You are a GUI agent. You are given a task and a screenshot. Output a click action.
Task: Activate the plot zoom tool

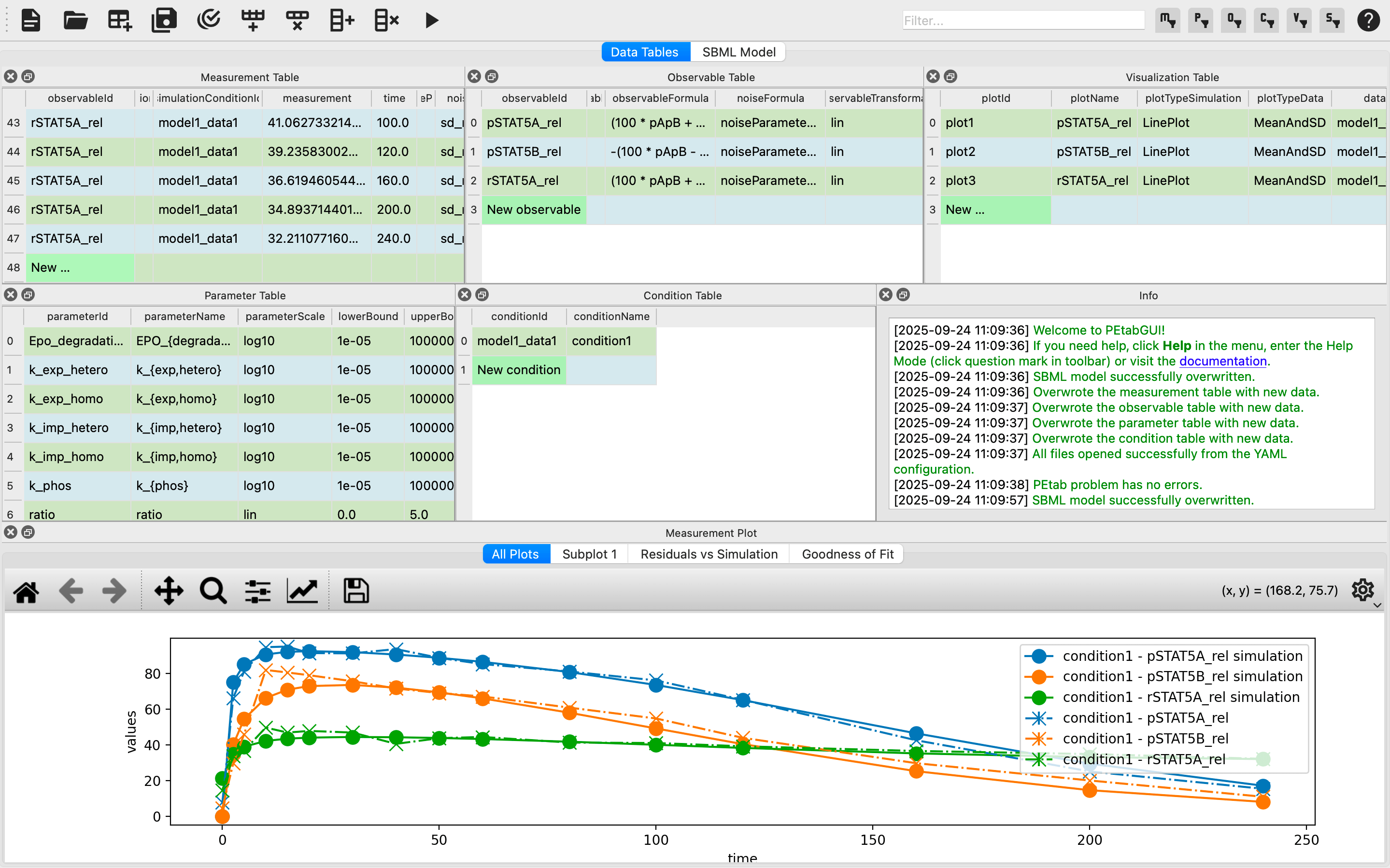click(x=212, y=590)
